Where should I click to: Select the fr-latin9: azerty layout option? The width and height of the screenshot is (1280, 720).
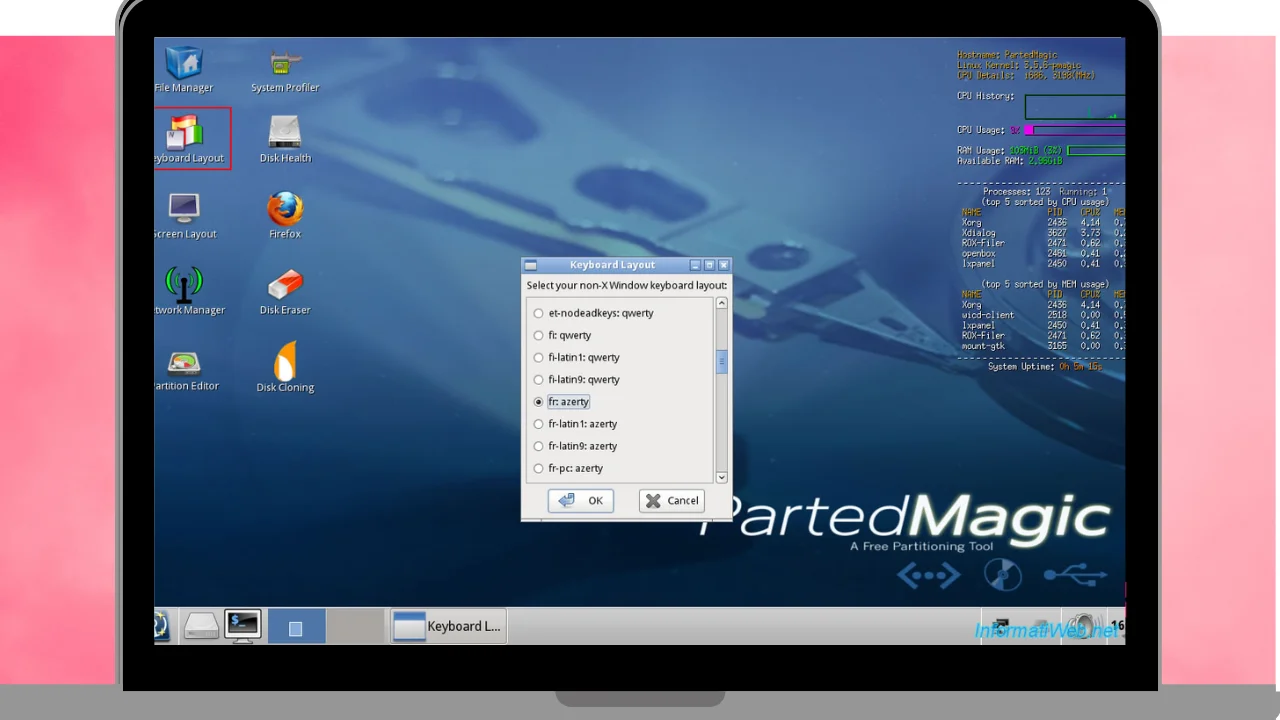(575, 446)
